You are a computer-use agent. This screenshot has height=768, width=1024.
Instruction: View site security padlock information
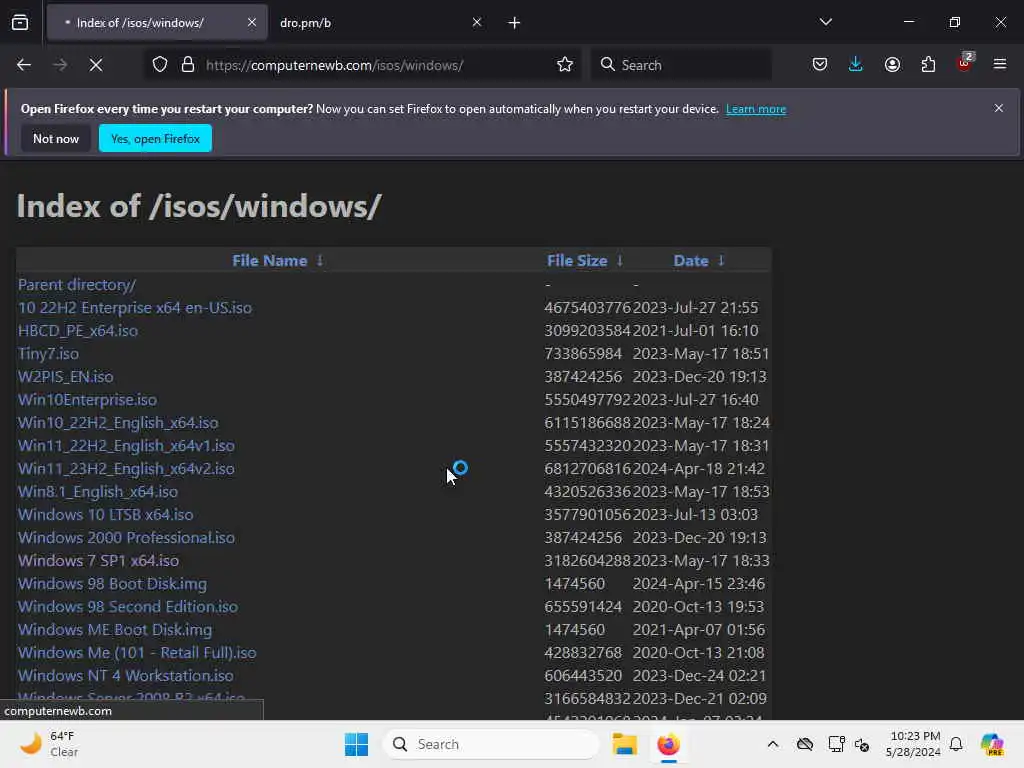(x=188, y=65)
